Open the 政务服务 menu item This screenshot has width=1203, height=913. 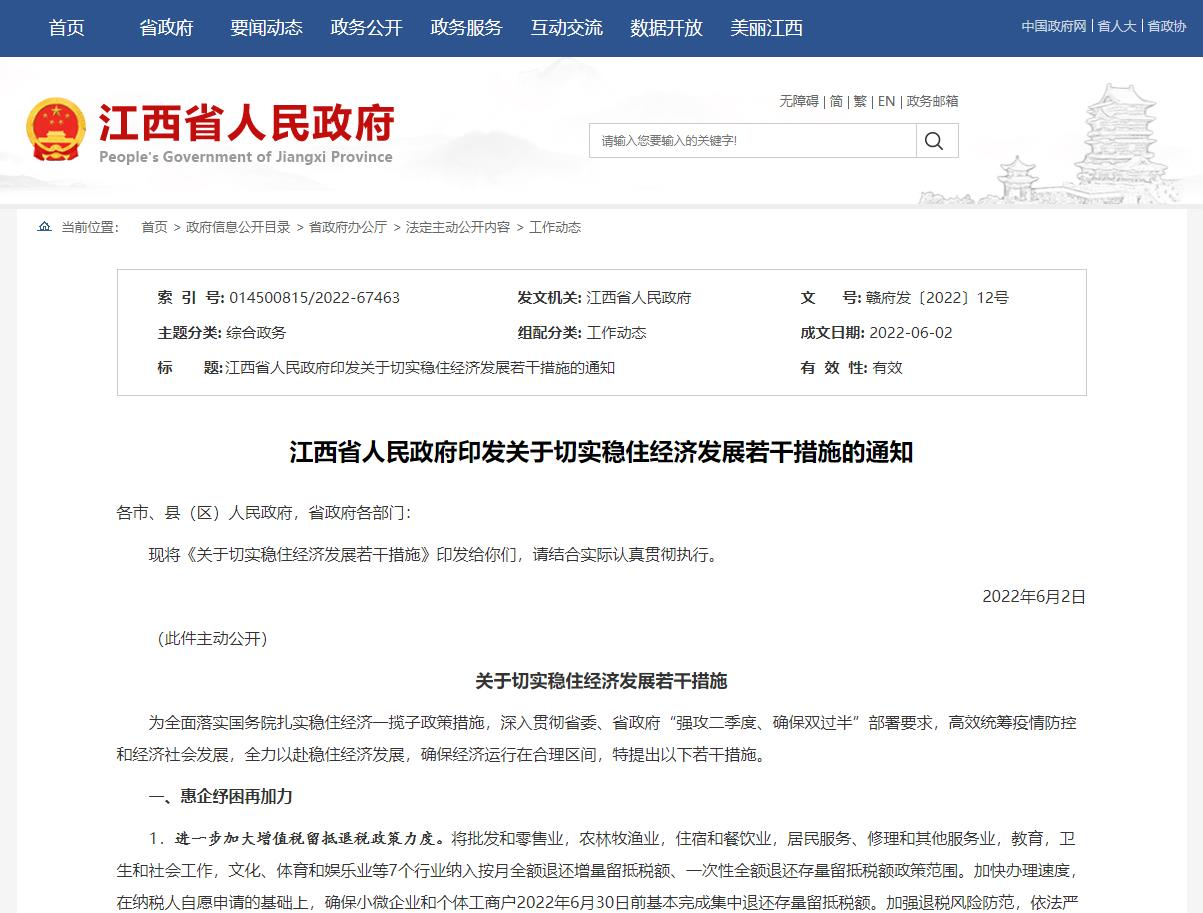click(x=466, y=28)
